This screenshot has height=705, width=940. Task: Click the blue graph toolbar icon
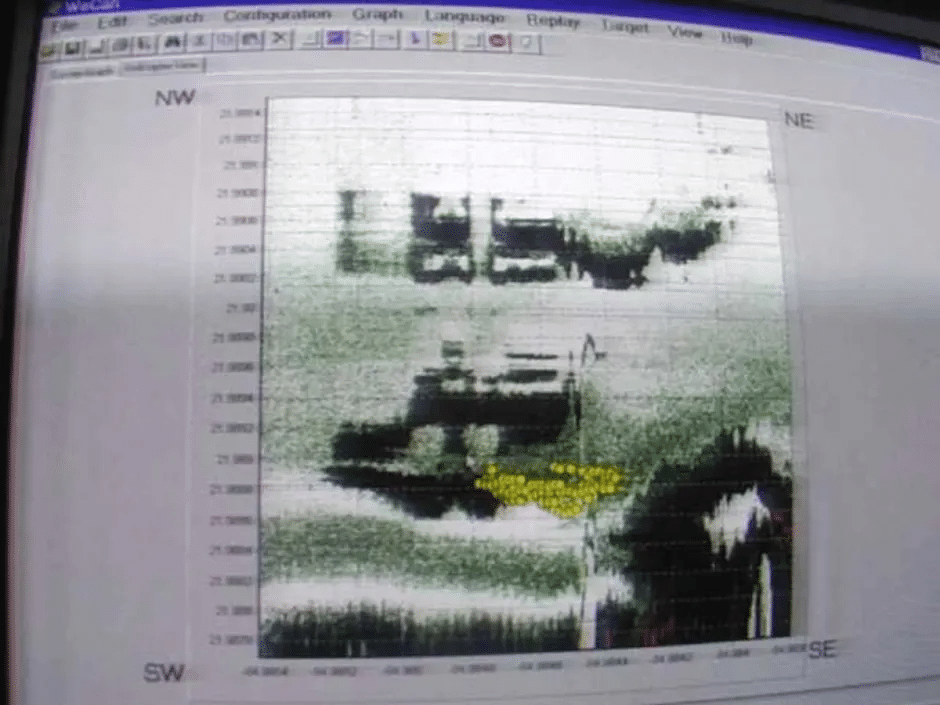tap(336, 39)
